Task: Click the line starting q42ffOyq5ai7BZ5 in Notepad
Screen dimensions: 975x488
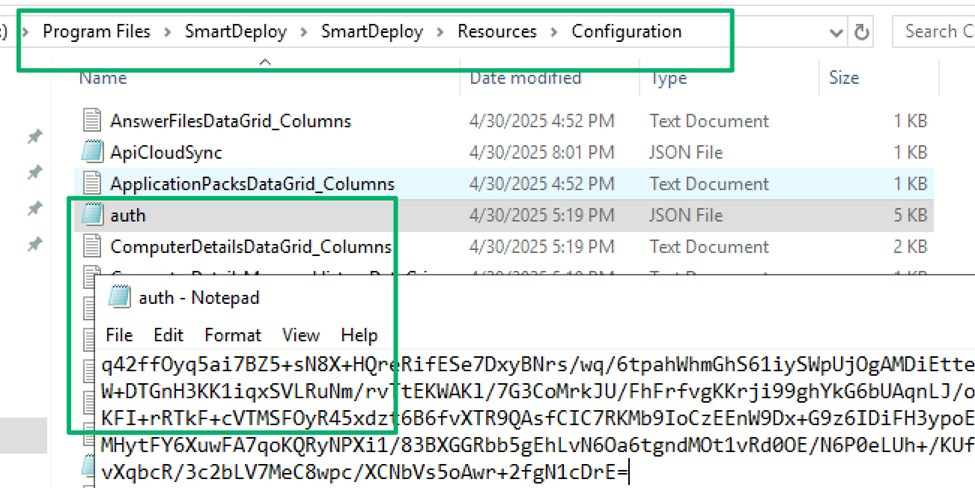Action: tap(537, 365)
